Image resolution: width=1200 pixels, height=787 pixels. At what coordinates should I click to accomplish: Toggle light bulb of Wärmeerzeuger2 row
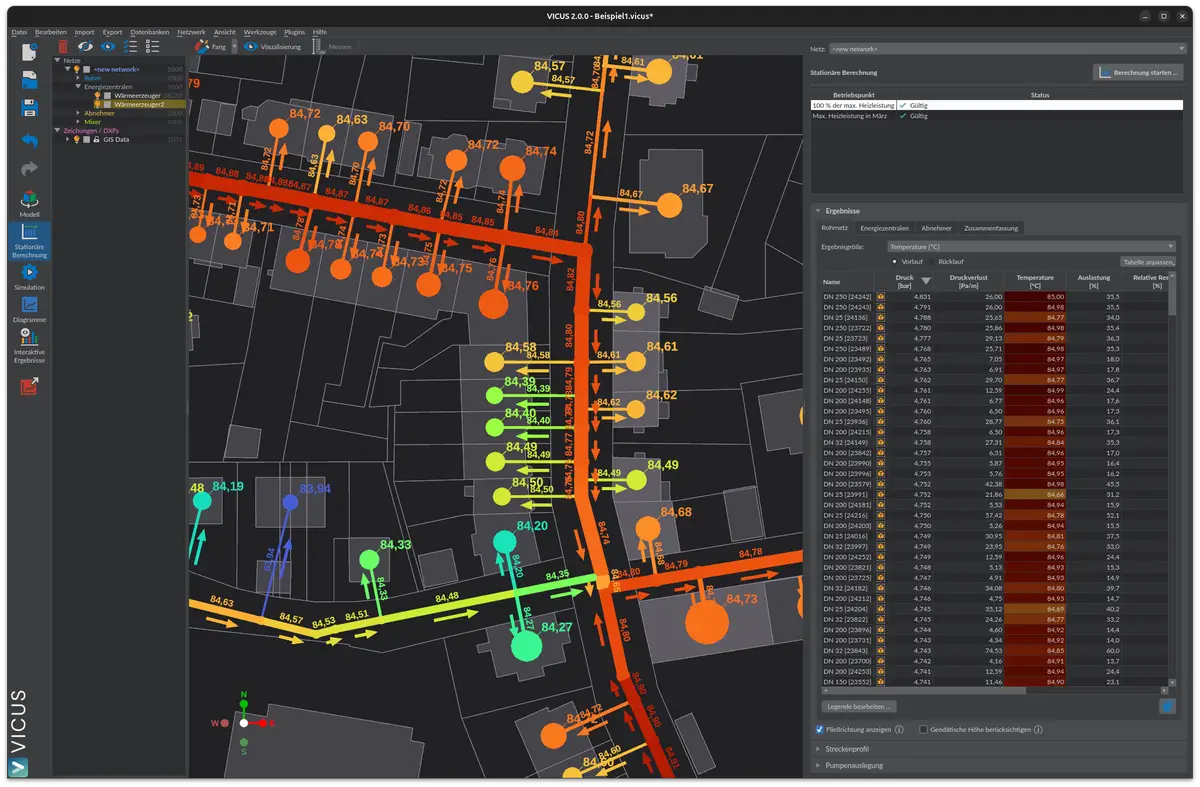[97, 104]
